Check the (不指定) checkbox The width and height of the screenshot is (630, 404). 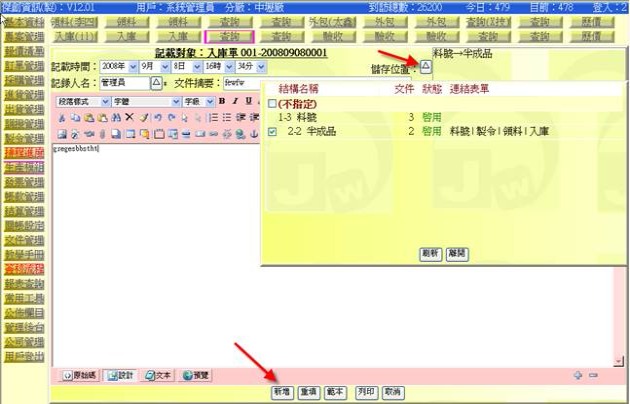(x=272, y=104)
